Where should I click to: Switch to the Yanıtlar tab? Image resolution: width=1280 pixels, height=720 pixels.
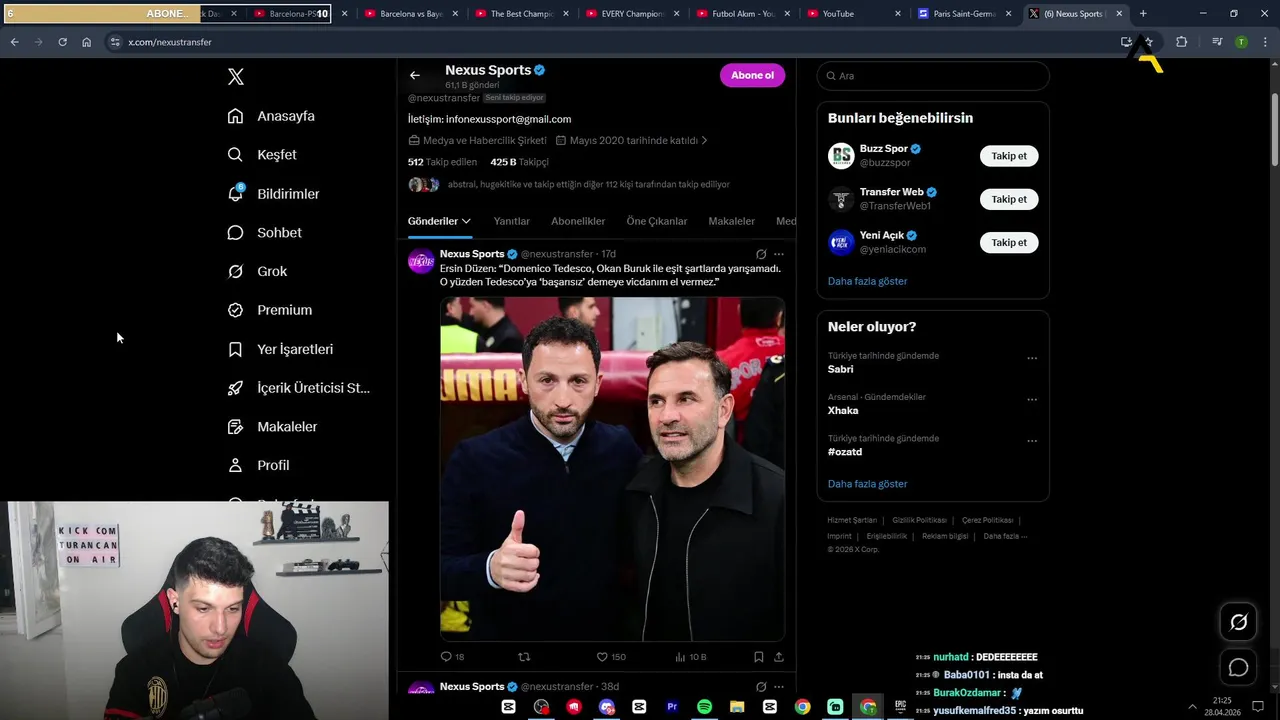(x=512, y=221)
